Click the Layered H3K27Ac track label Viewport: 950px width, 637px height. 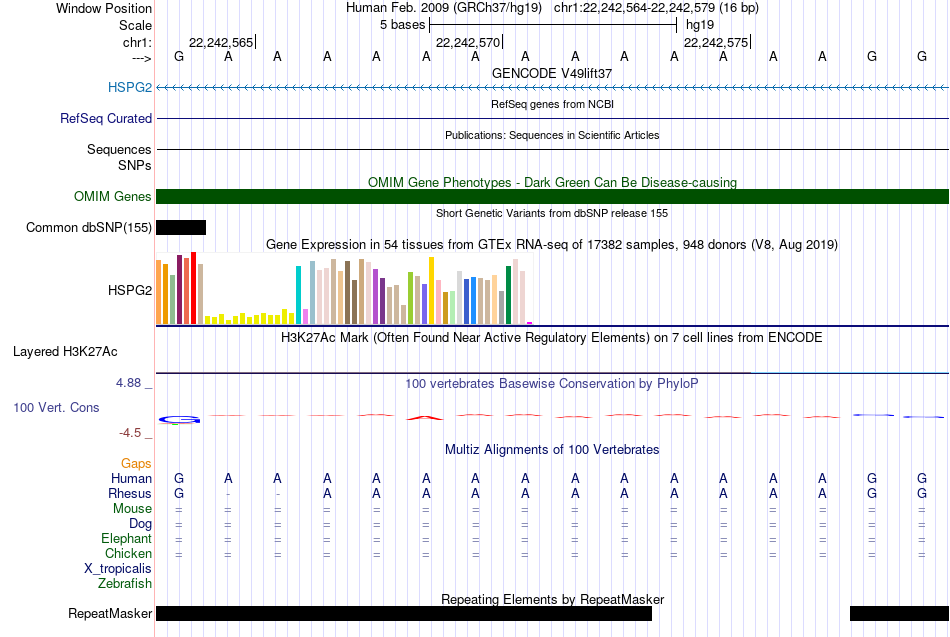[65, 352]
